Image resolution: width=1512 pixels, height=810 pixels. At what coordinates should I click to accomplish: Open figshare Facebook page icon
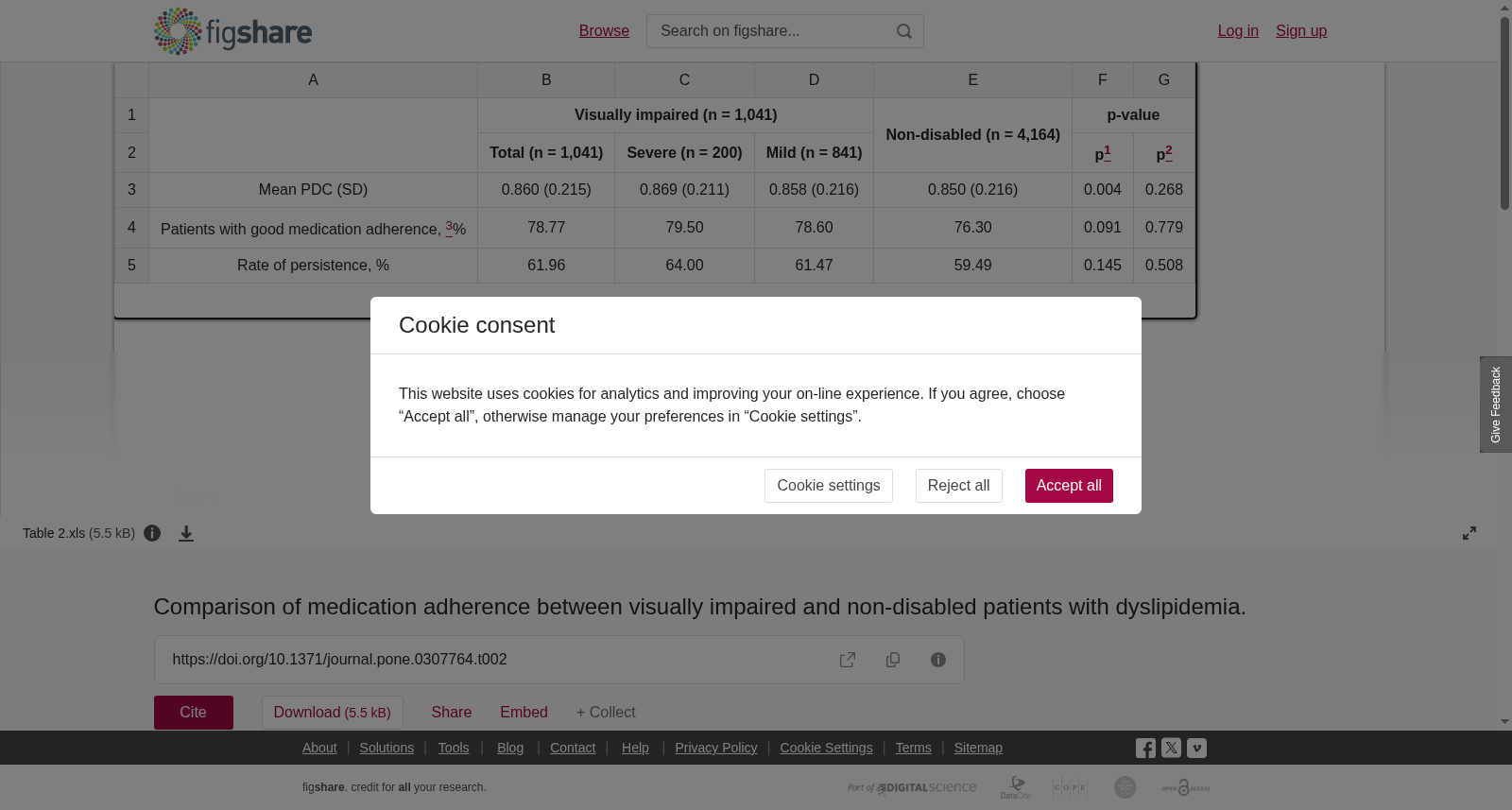pos(1145,749)
